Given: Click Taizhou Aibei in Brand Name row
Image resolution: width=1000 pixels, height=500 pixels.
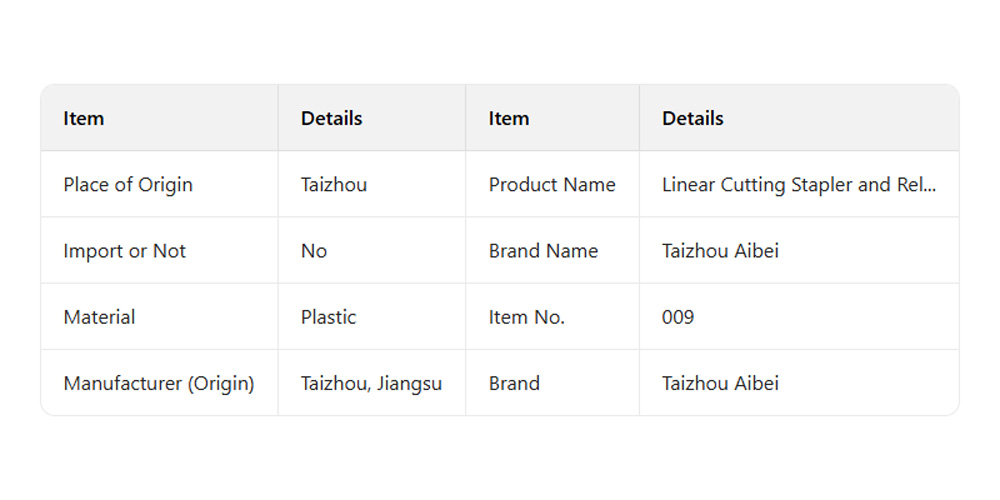Looking at the screenshot, I should (720, 251).
